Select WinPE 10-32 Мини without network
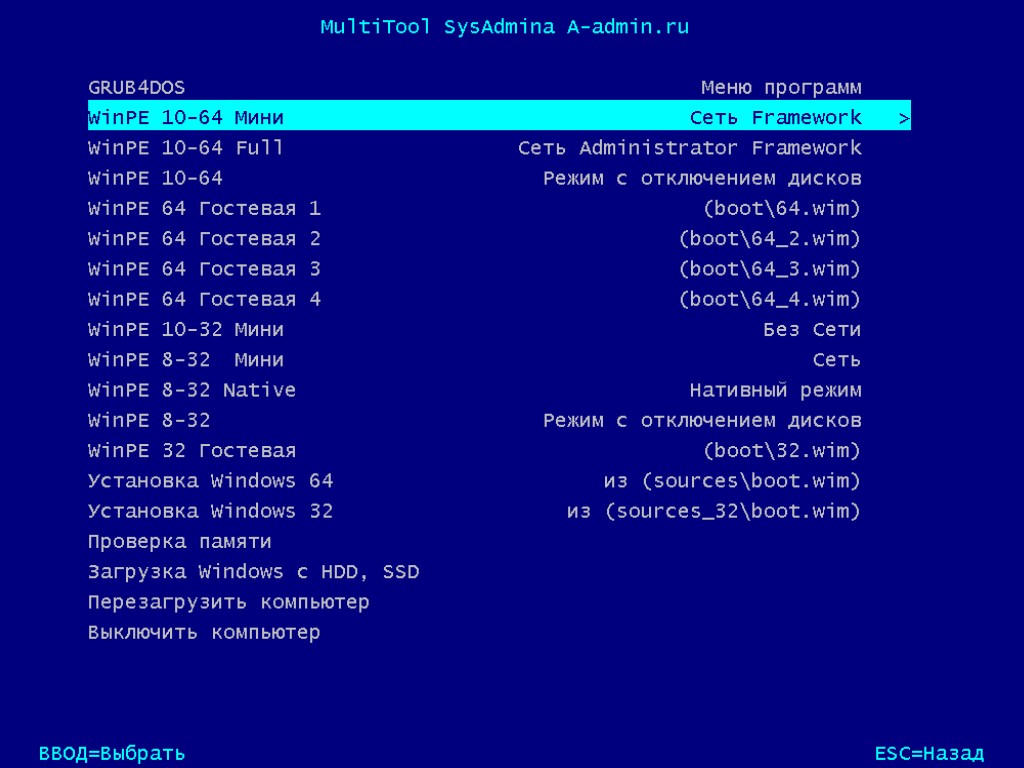 click(x=186, y=330)
